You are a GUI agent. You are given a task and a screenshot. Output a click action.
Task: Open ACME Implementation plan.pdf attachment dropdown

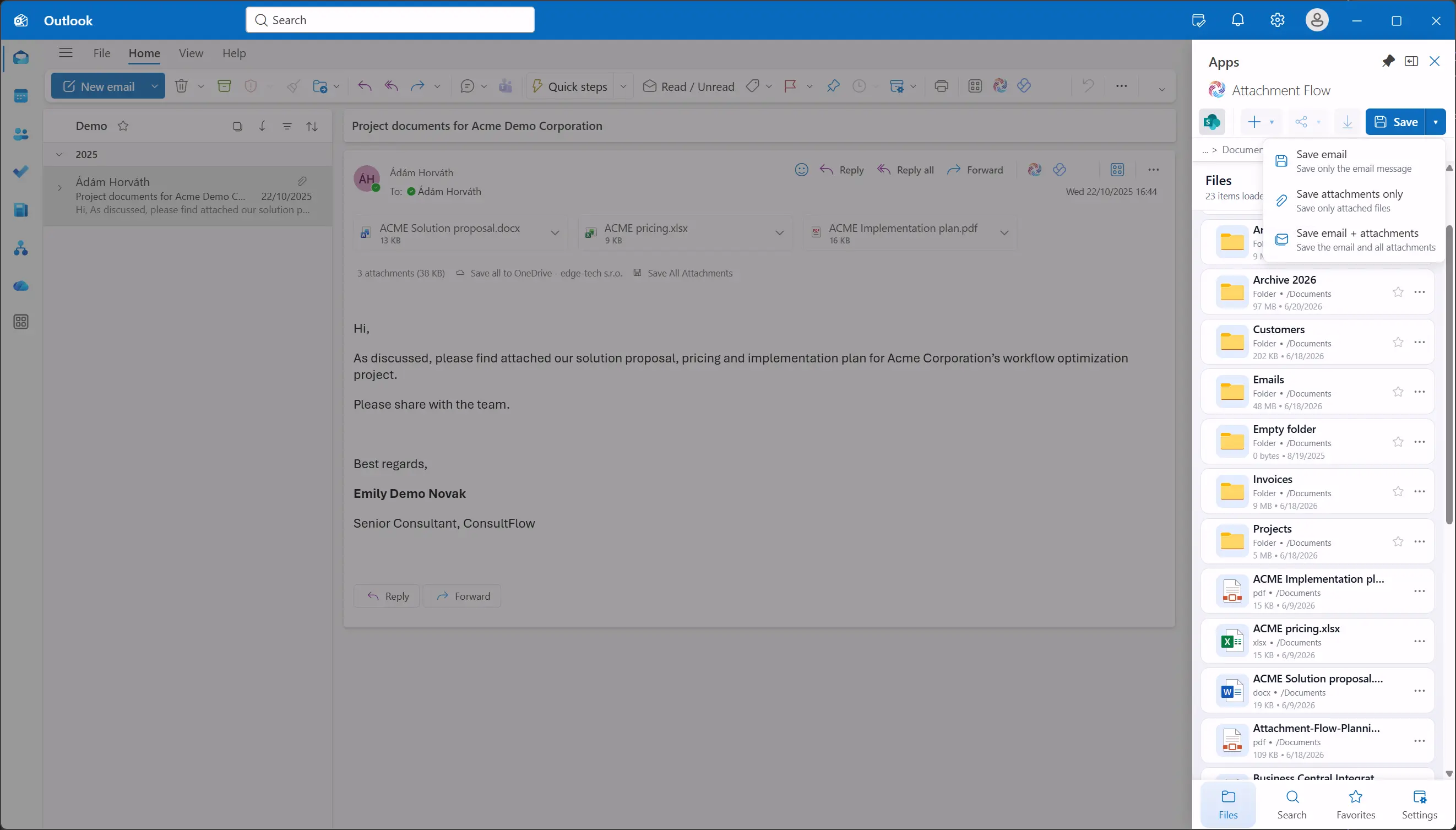(1004, 232)
